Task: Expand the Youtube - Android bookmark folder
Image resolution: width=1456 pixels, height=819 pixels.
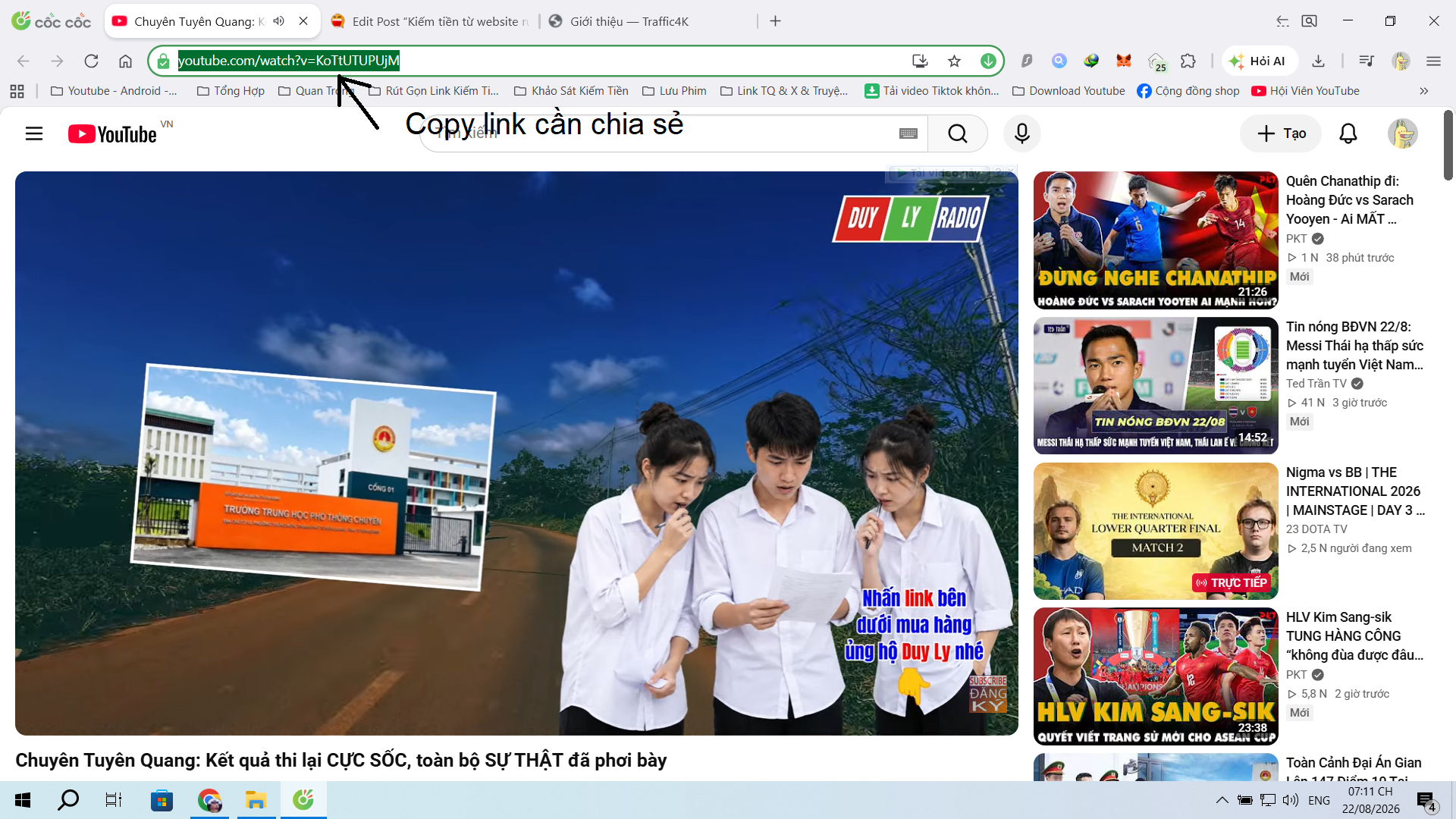Action: pos(114,91)
